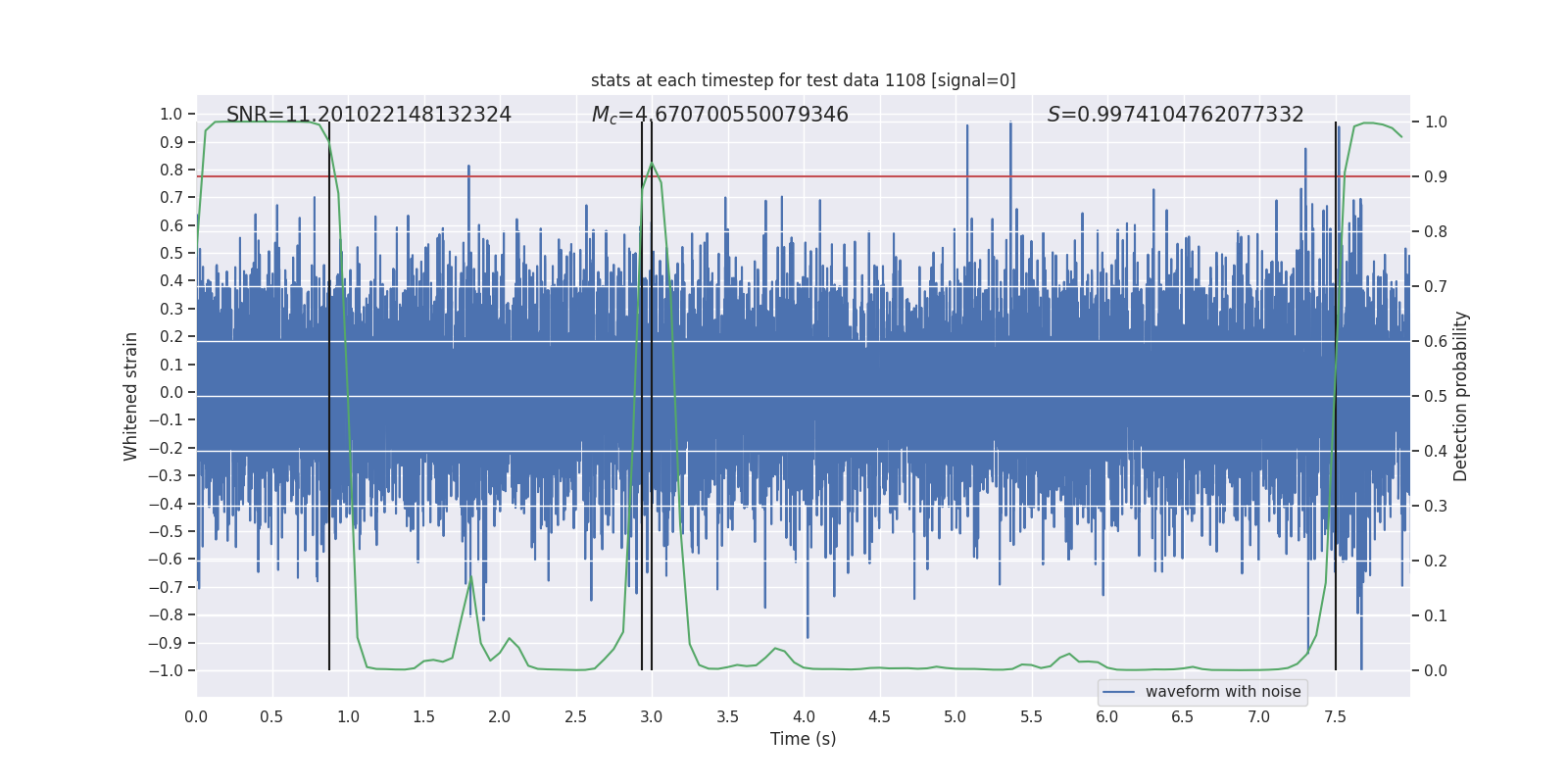The width and height of the screenshot is (1568, 784).
Task: Select the 2.5 tick on the Time axis
Action: 575,716
